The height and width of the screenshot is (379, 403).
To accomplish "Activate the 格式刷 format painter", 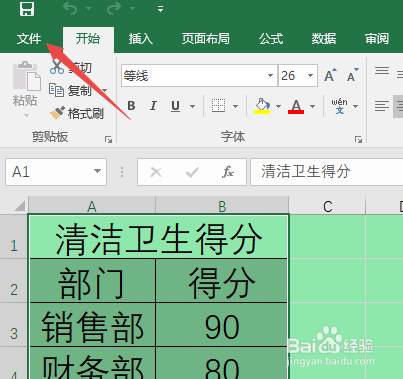I will click(x=76, y=113).
